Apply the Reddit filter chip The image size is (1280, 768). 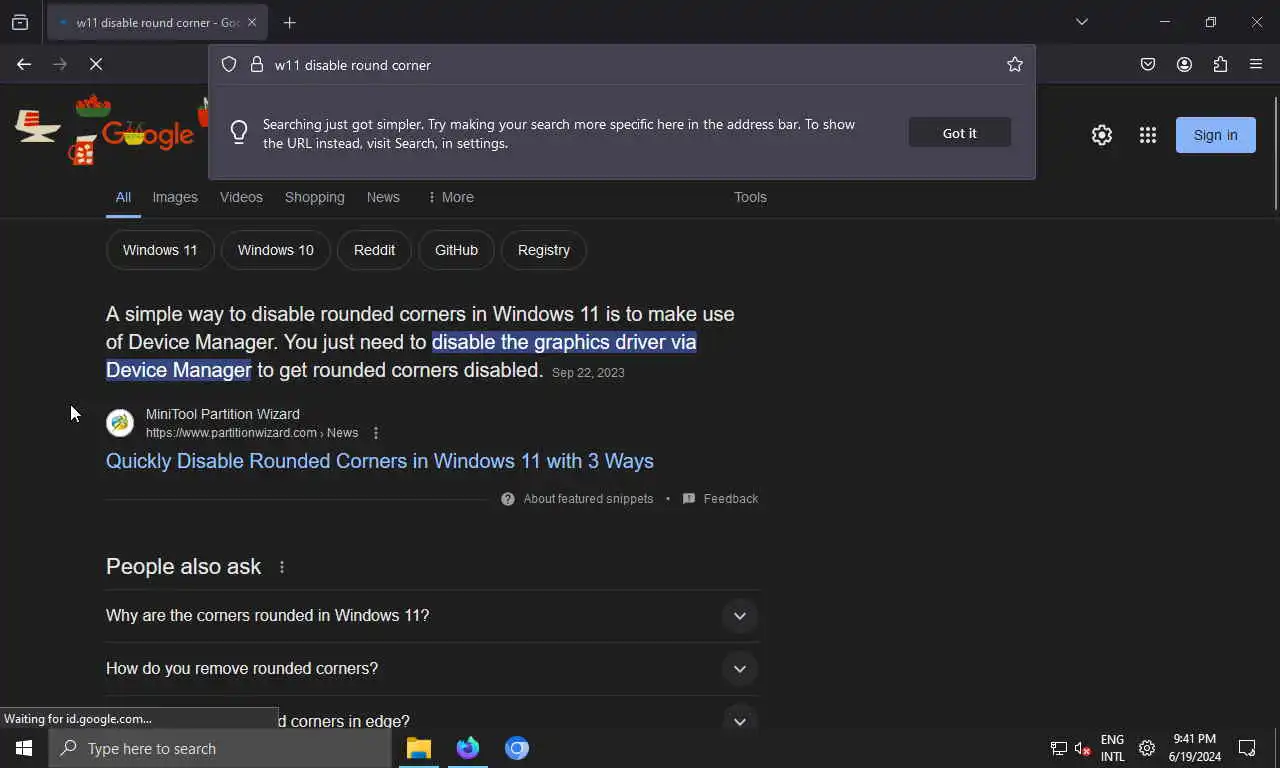click(x=374, y=250)
